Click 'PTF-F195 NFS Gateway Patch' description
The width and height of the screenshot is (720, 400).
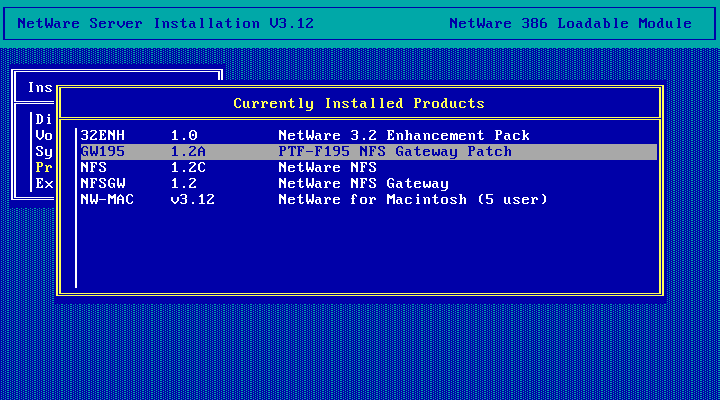click(395, 152)
